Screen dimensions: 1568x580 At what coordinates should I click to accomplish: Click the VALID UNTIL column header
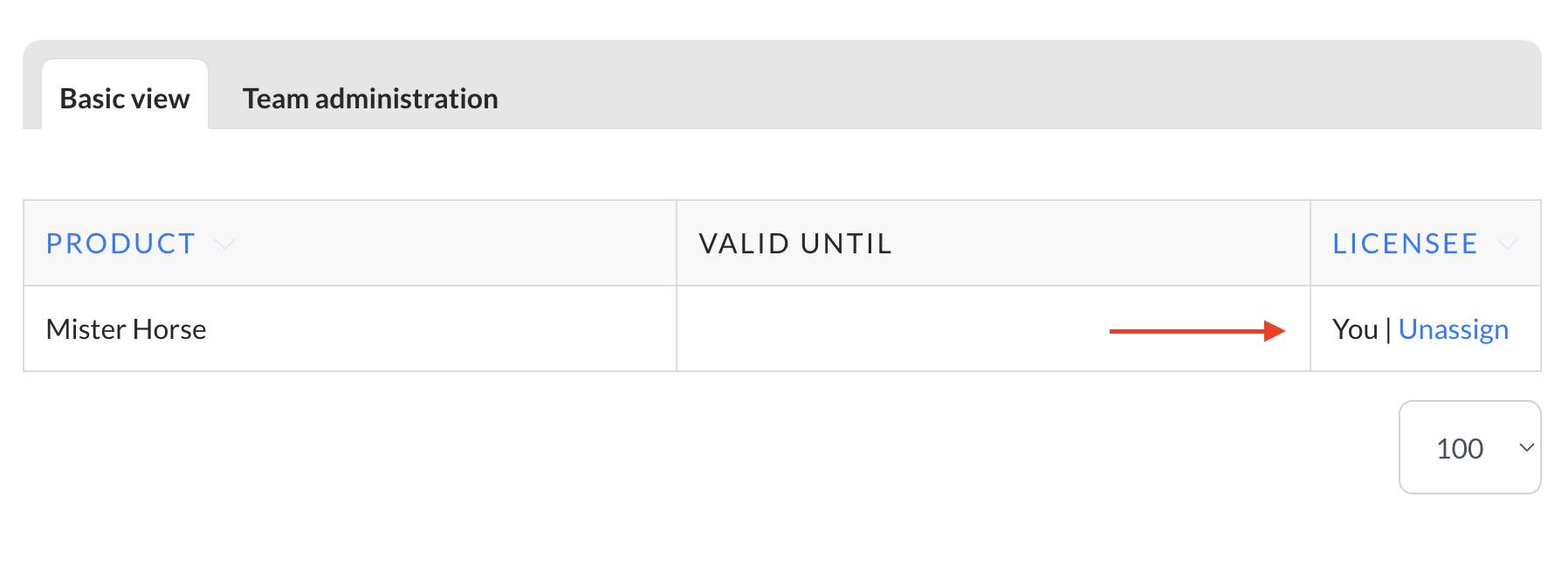tap(795, 244)
